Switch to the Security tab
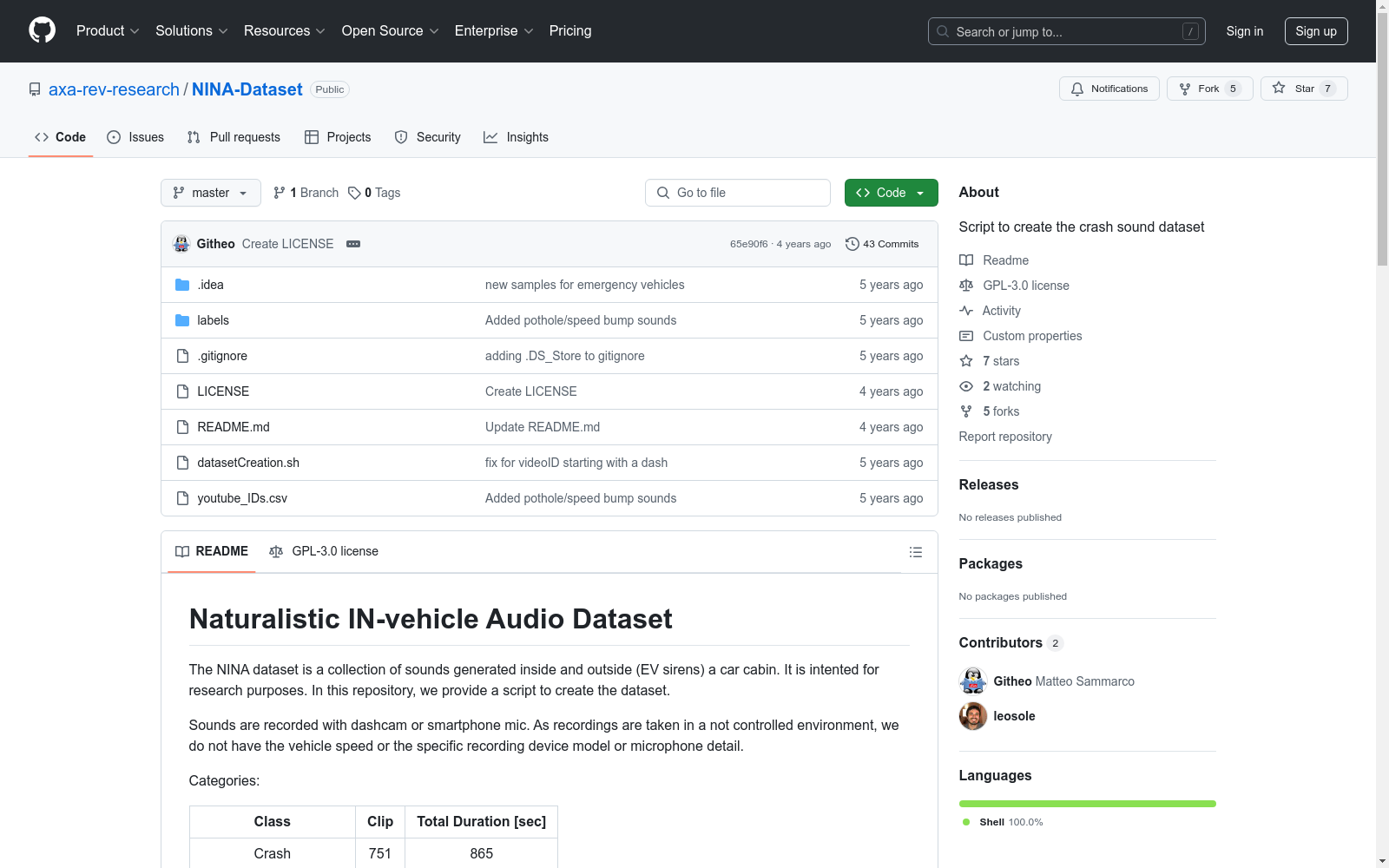 click(428, 137)
